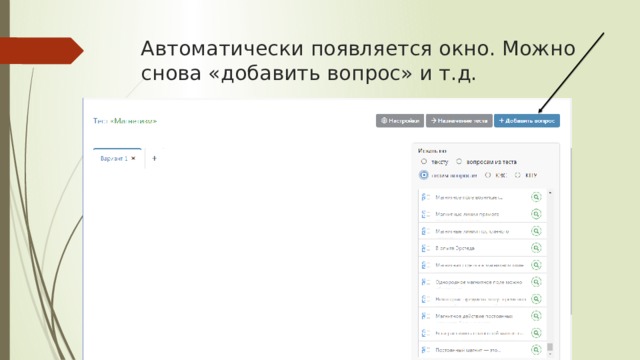Preview the ninth listed question via magnifier icon
640x360 pixels.
click(536, 333)
